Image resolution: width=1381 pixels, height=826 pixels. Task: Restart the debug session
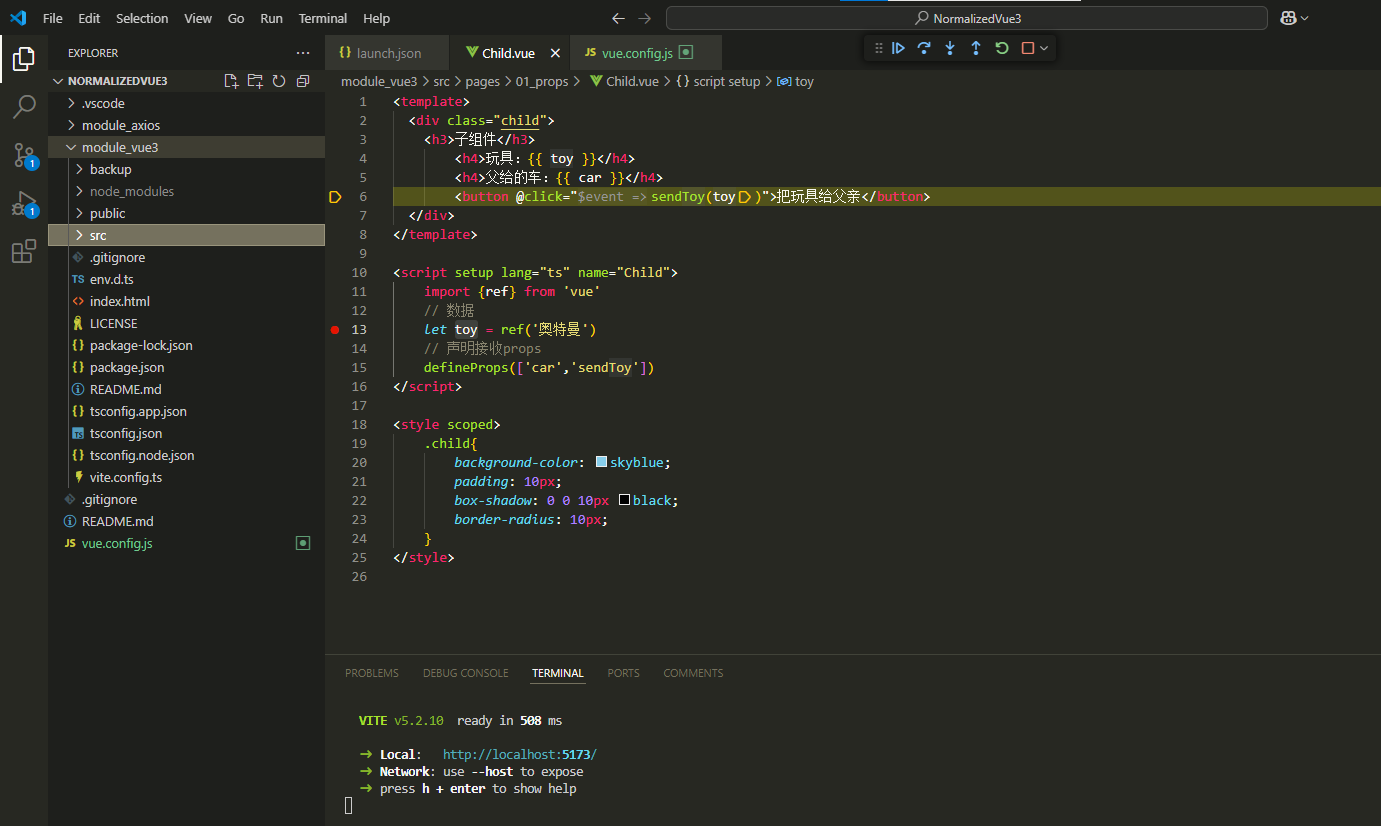click(1001, 47)
